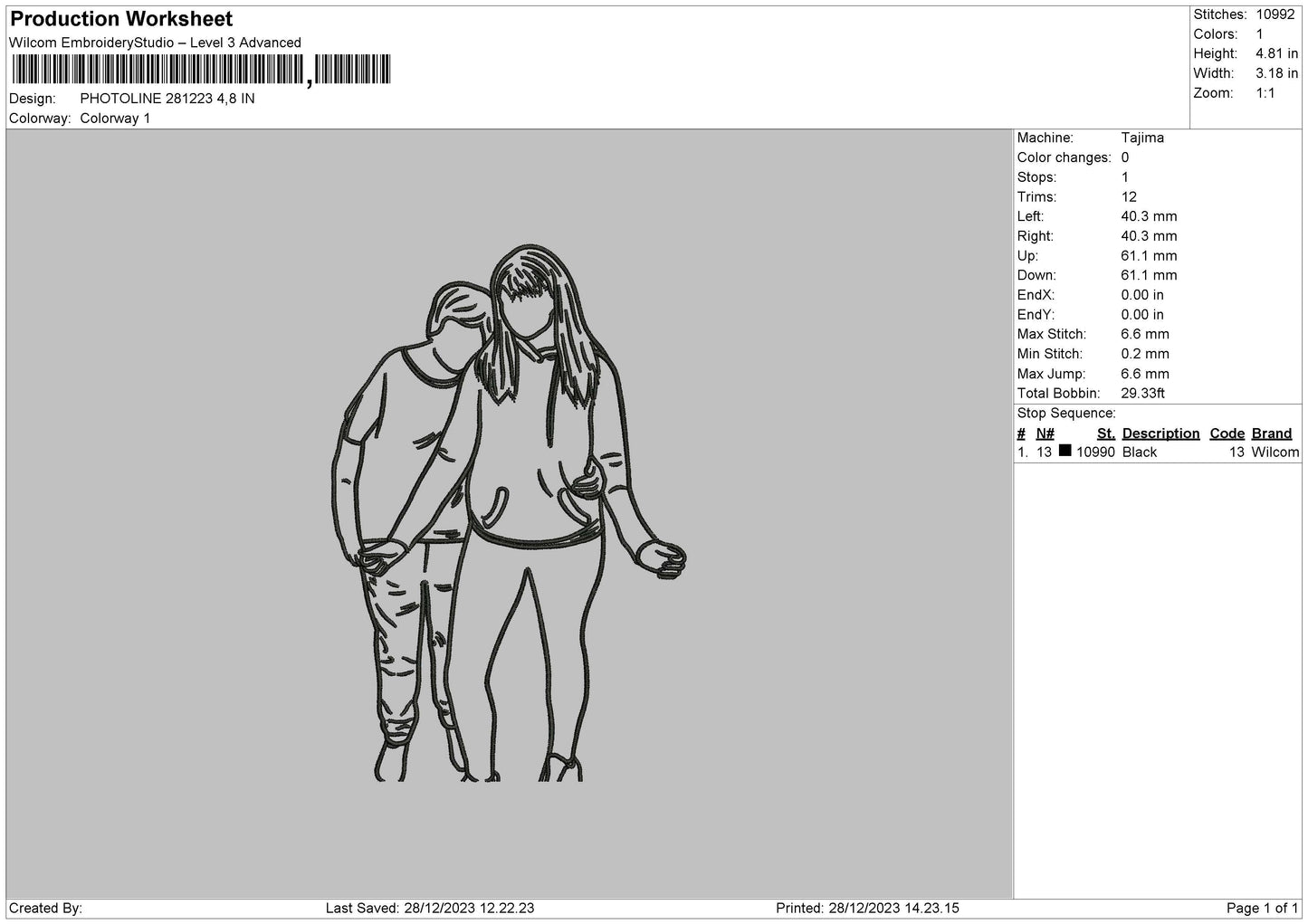Click the Colorway 1 value
1308x924 pixels.
coord(115,119)
